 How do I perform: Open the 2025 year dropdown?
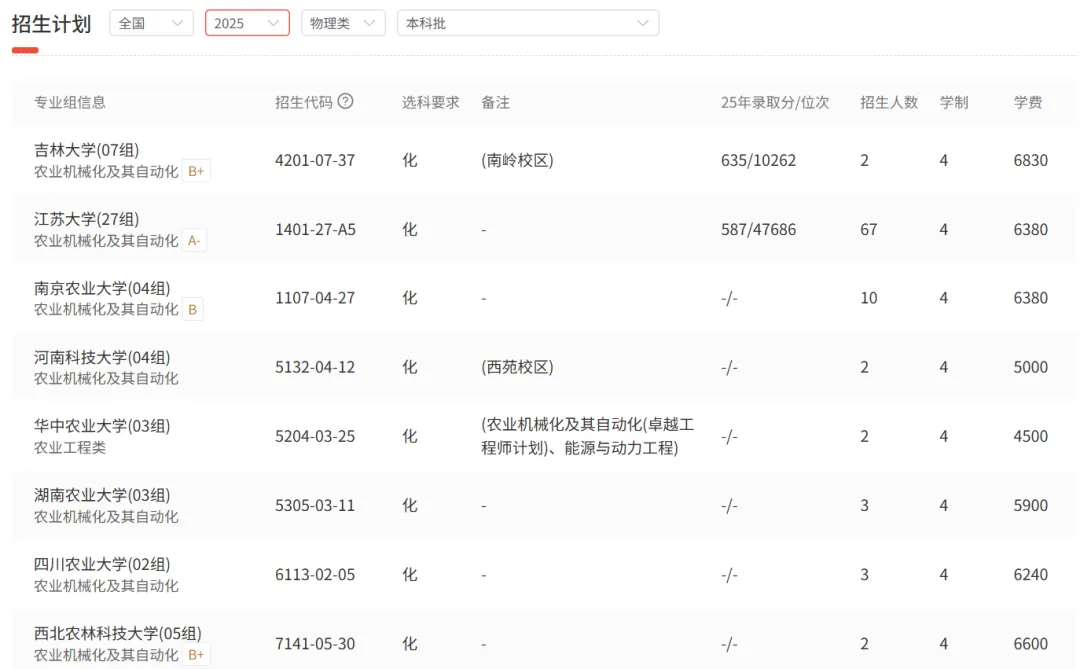click(x=247, y=23)
